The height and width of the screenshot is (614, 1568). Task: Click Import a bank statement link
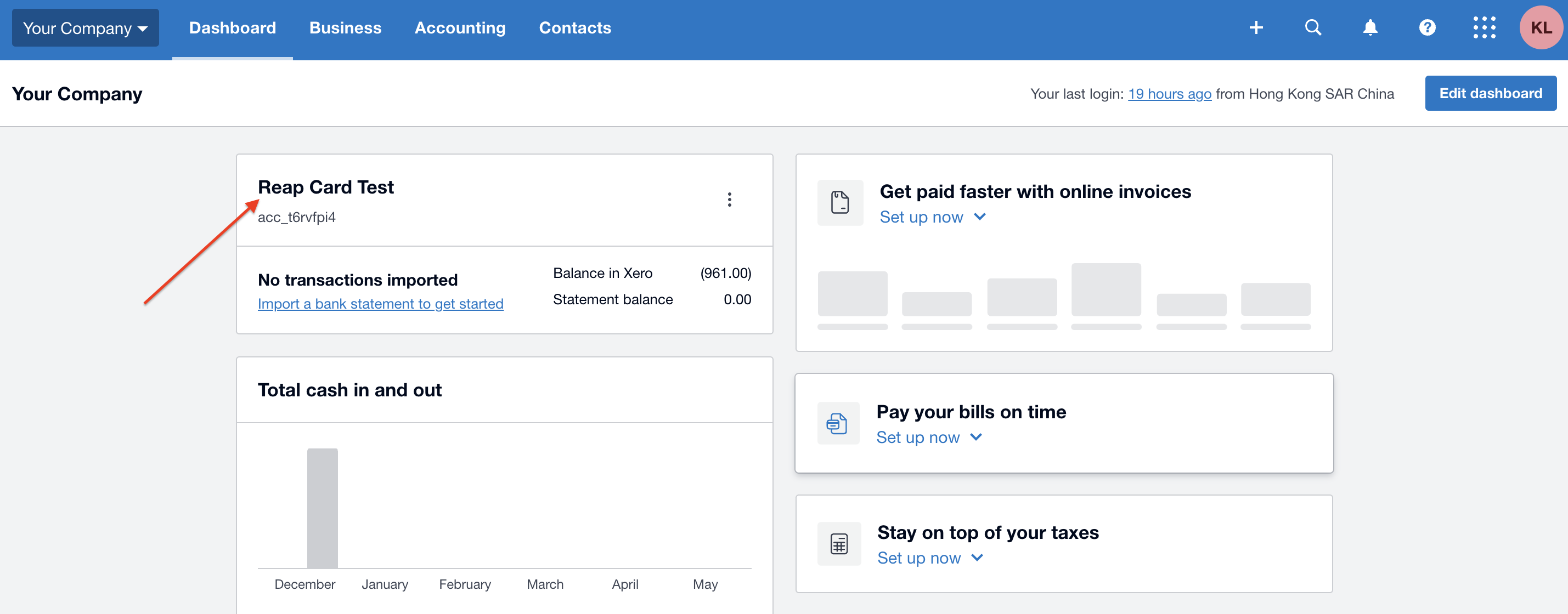[x=380, y=304]
